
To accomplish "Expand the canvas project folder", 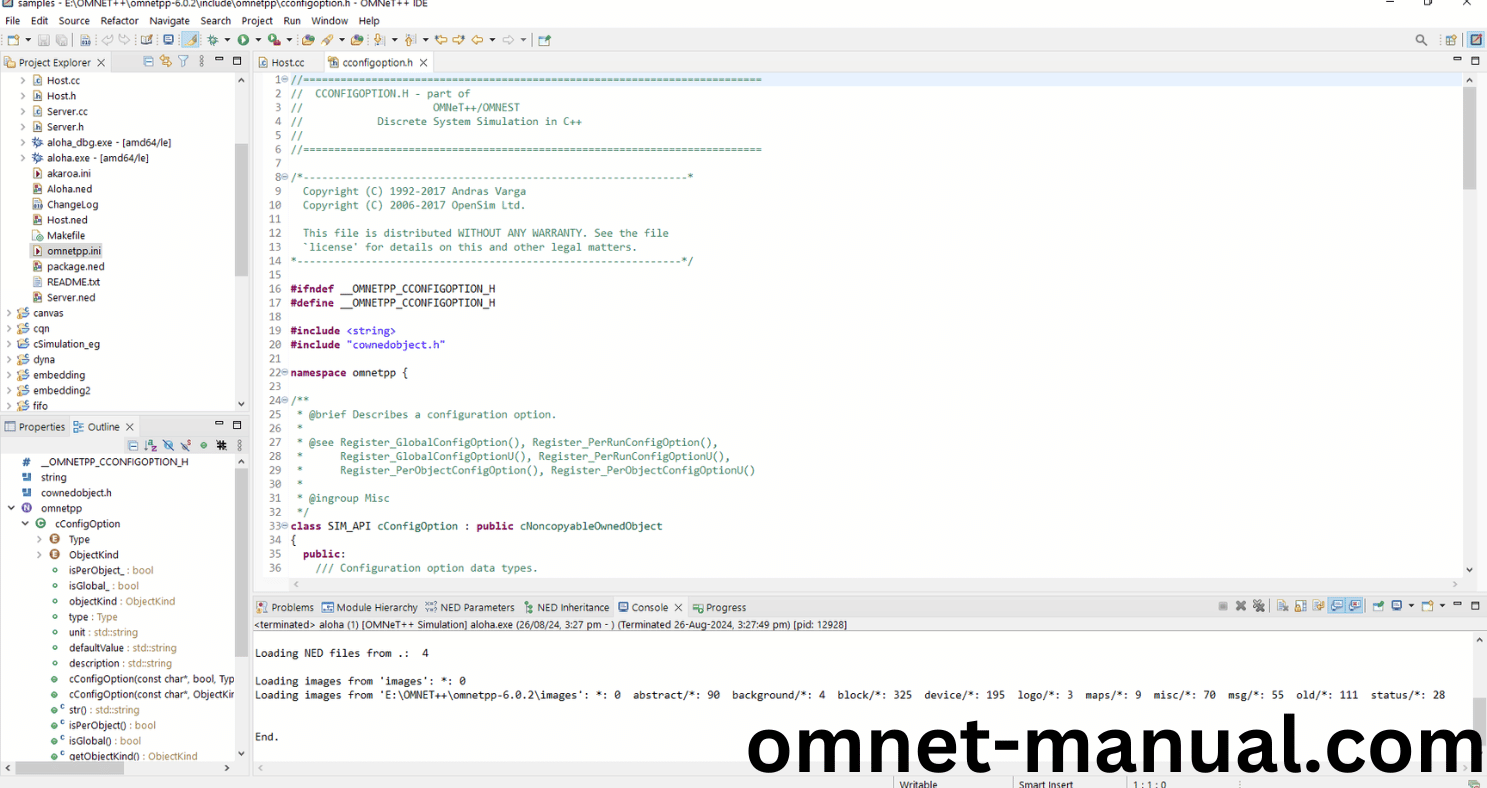I will (9, 313).
